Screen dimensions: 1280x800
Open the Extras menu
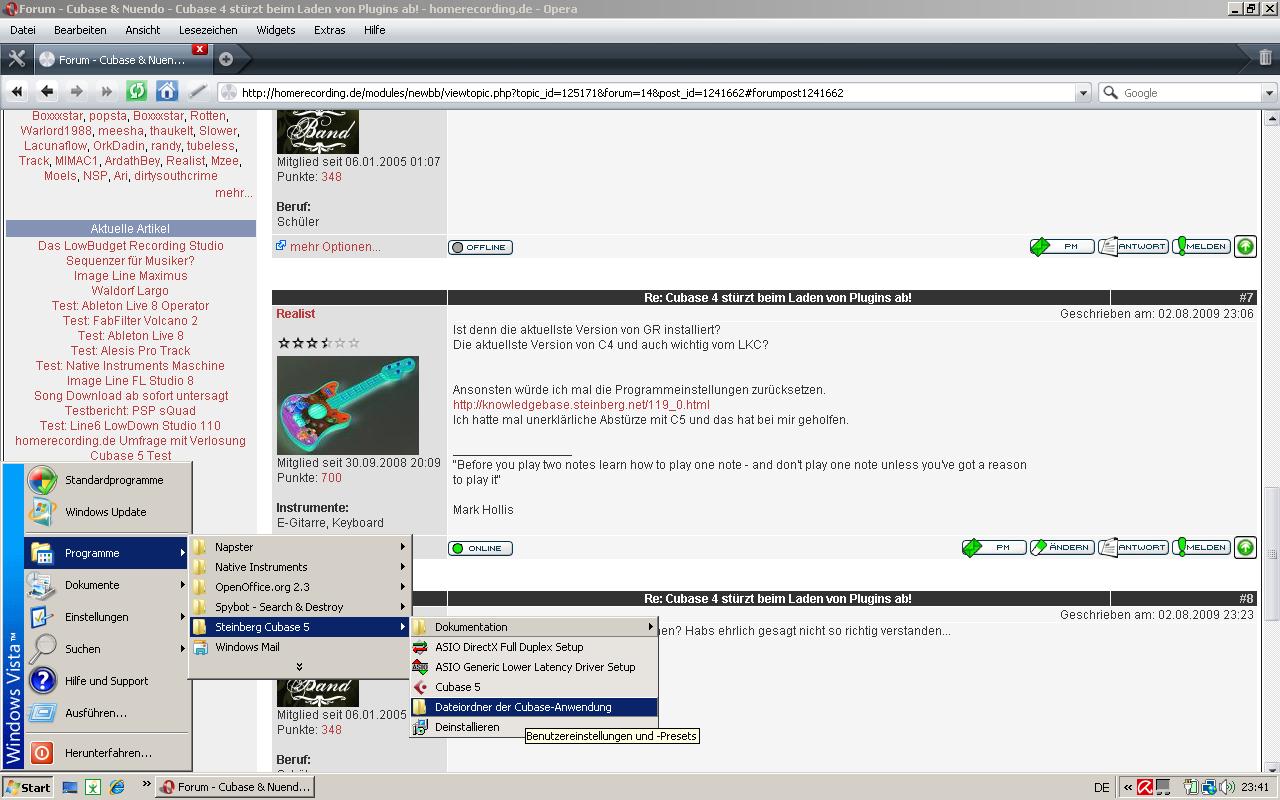(x=329, y=30)
